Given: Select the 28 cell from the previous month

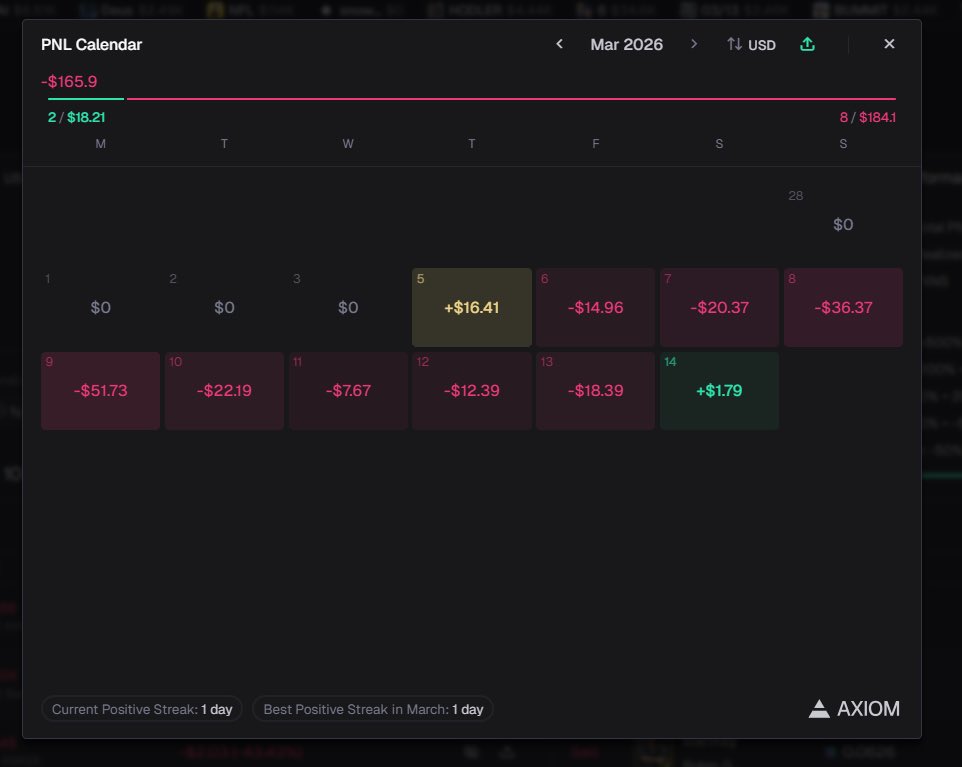Looking at the screenshot, I should coord(843,224).
